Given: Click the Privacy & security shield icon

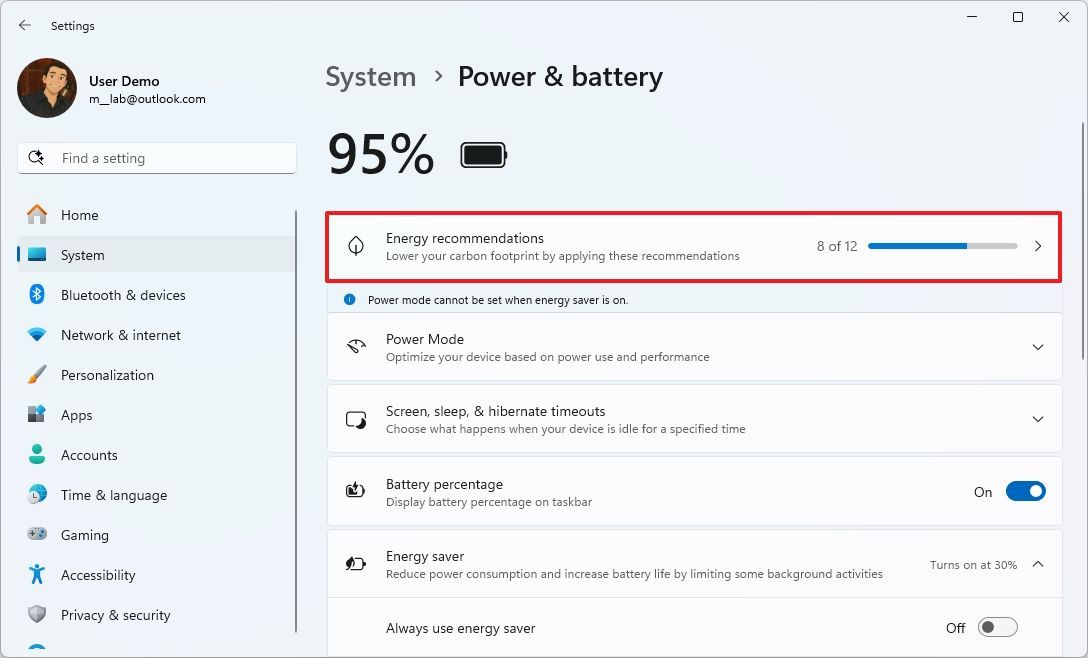Looking at the screenshot, I should [37, 615].
